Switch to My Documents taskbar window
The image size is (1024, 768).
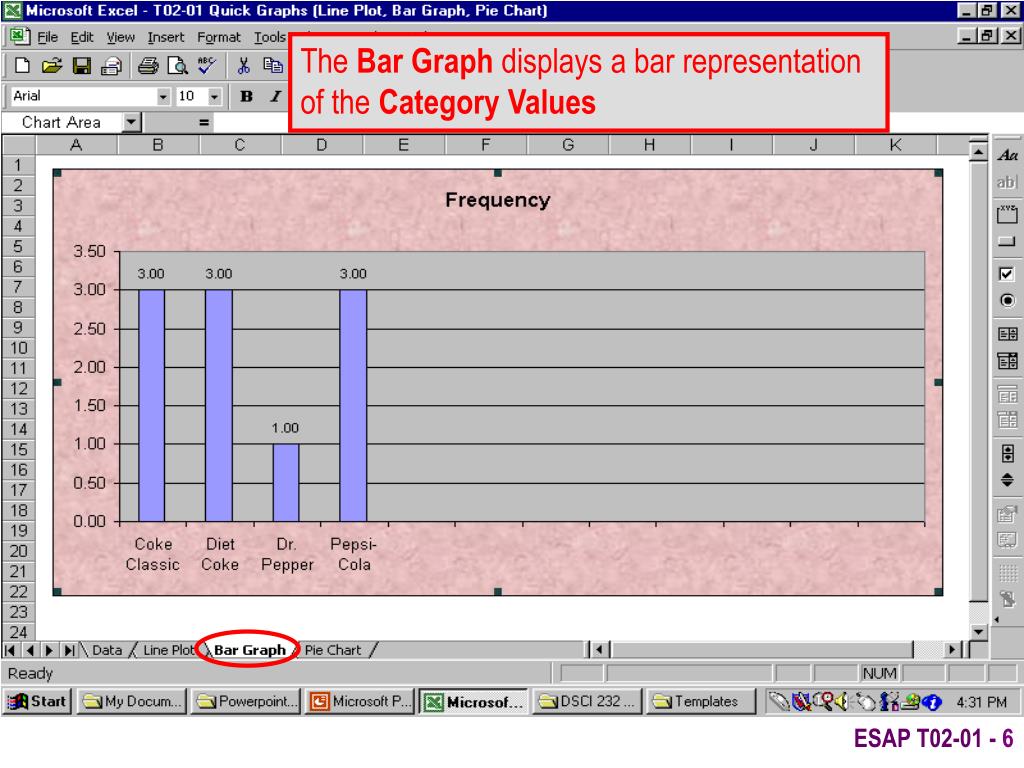tap(132, 701)
